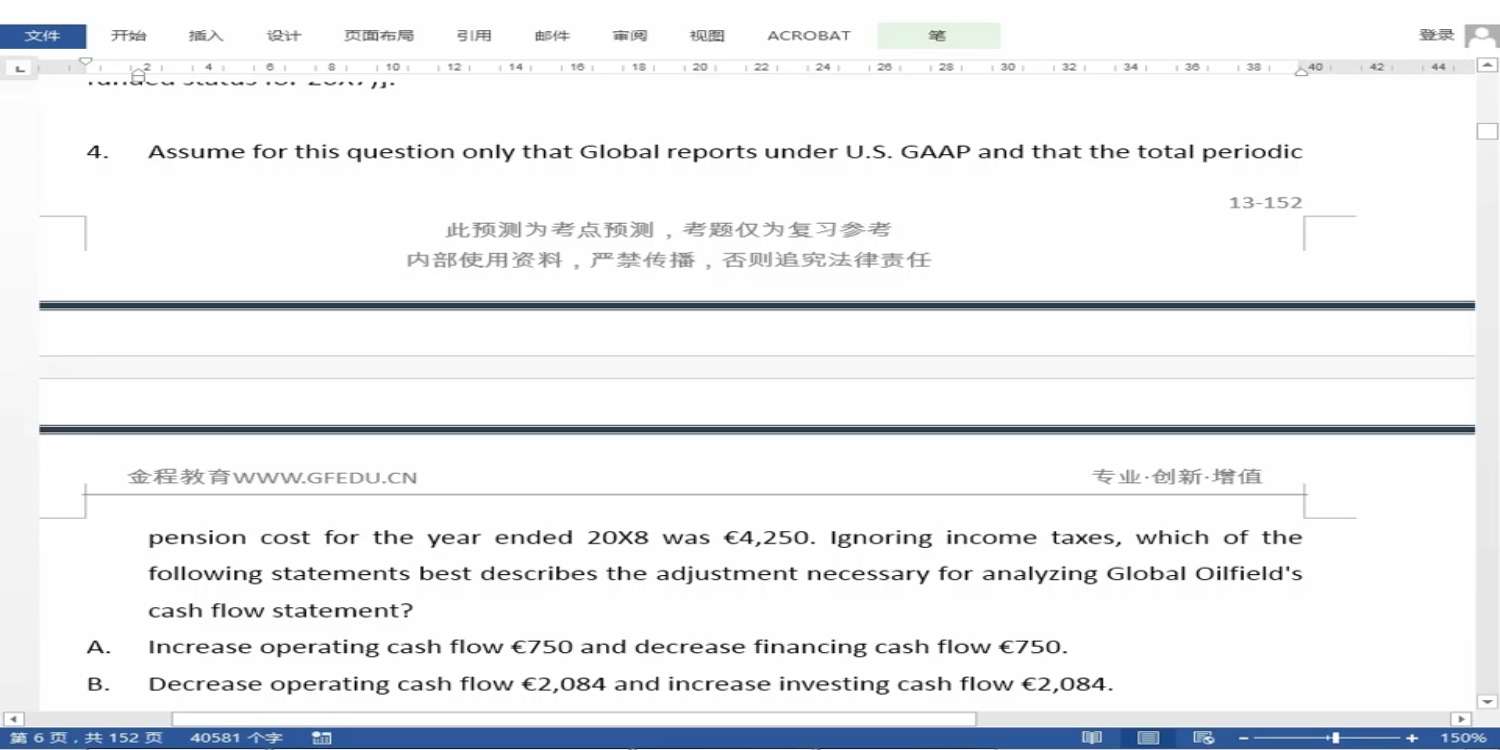The width and height of the screenshot is (1500, 750).
Task: Click the horizontal scrollbar right arrow
Action: tap(1461, 719)
